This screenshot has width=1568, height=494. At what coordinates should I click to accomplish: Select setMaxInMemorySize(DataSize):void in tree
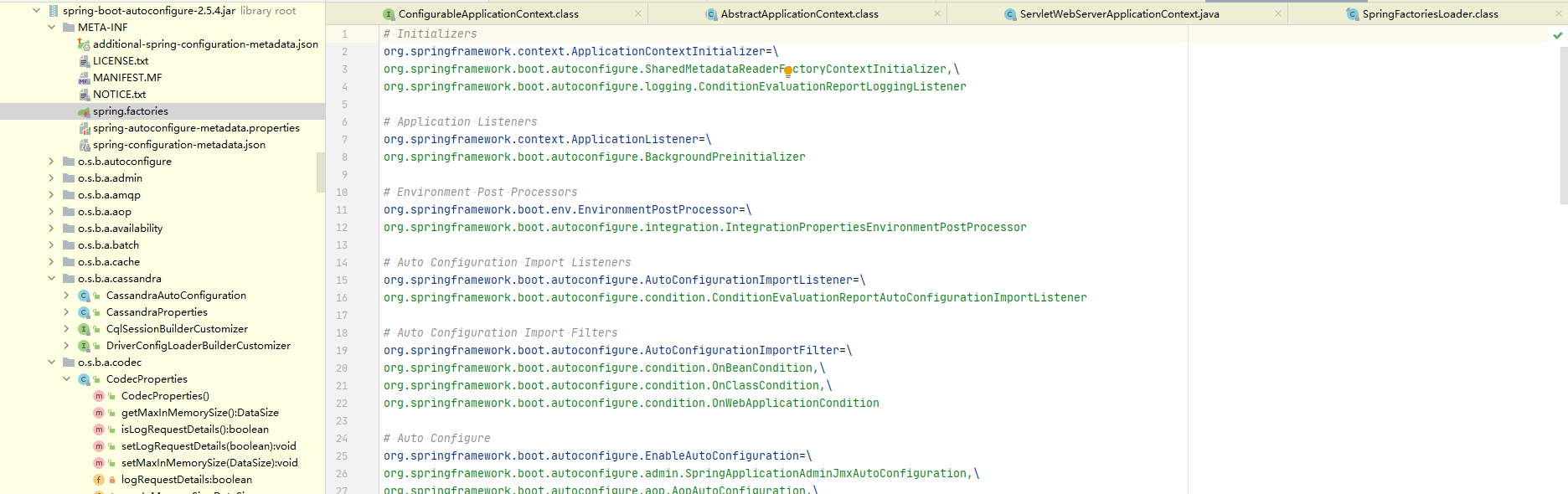[209, 463]
